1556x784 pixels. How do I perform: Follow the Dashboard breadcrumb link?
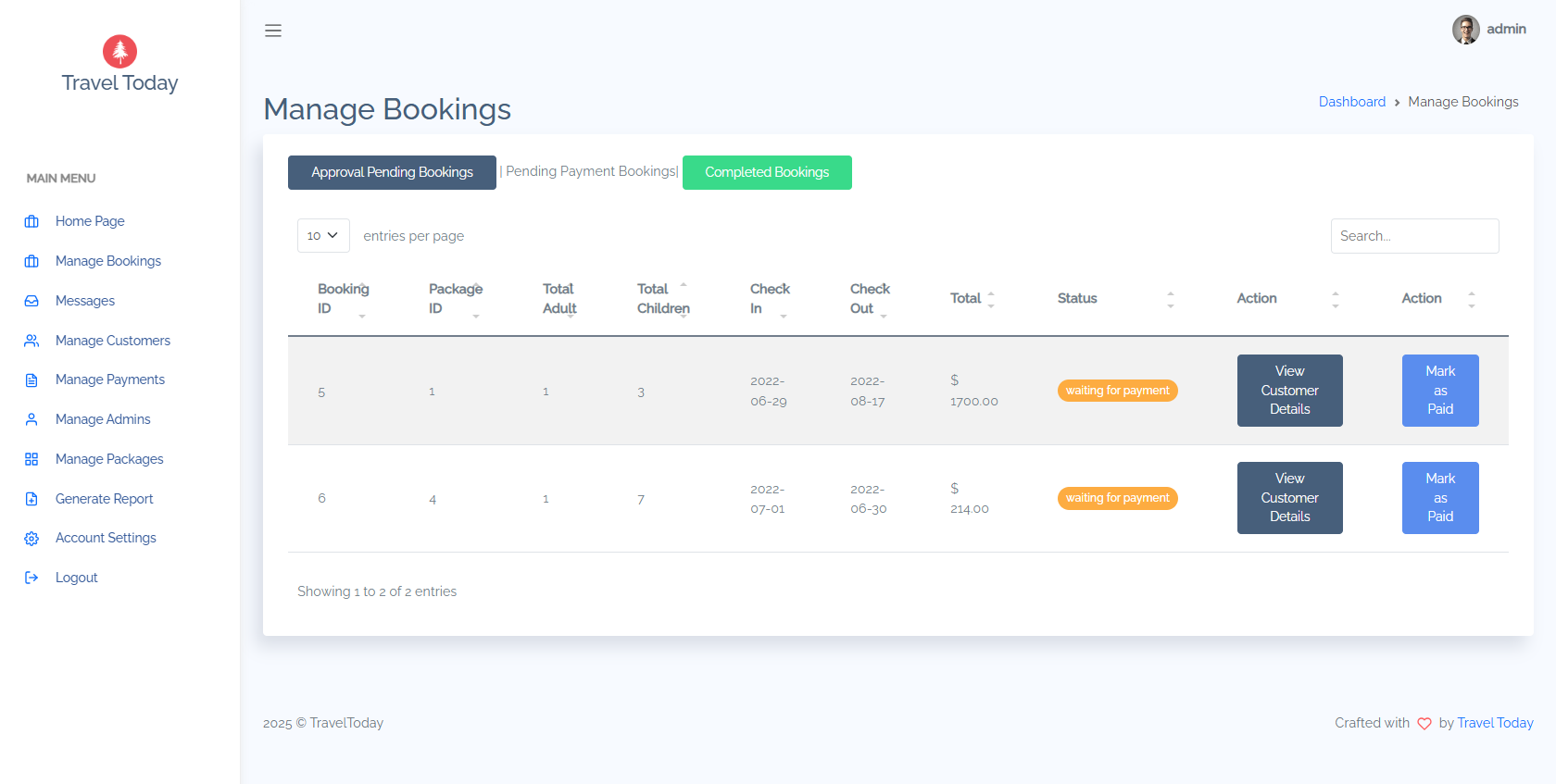tap(1352, 102)
